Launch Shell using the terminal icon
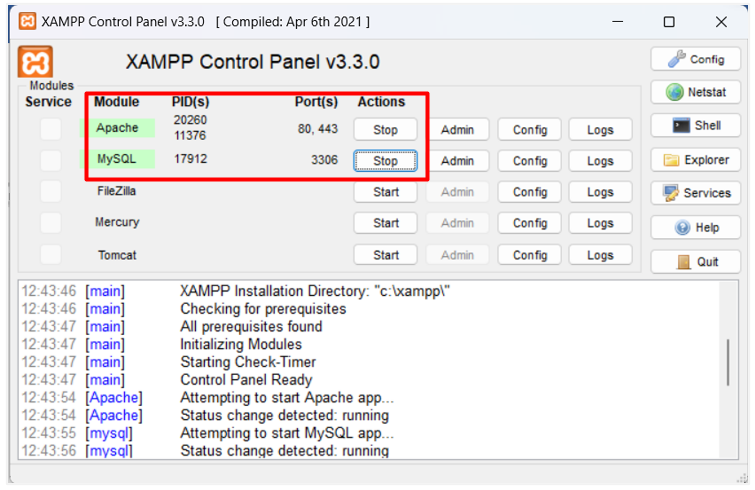755x490 pixels. click(x=697, y=126)
